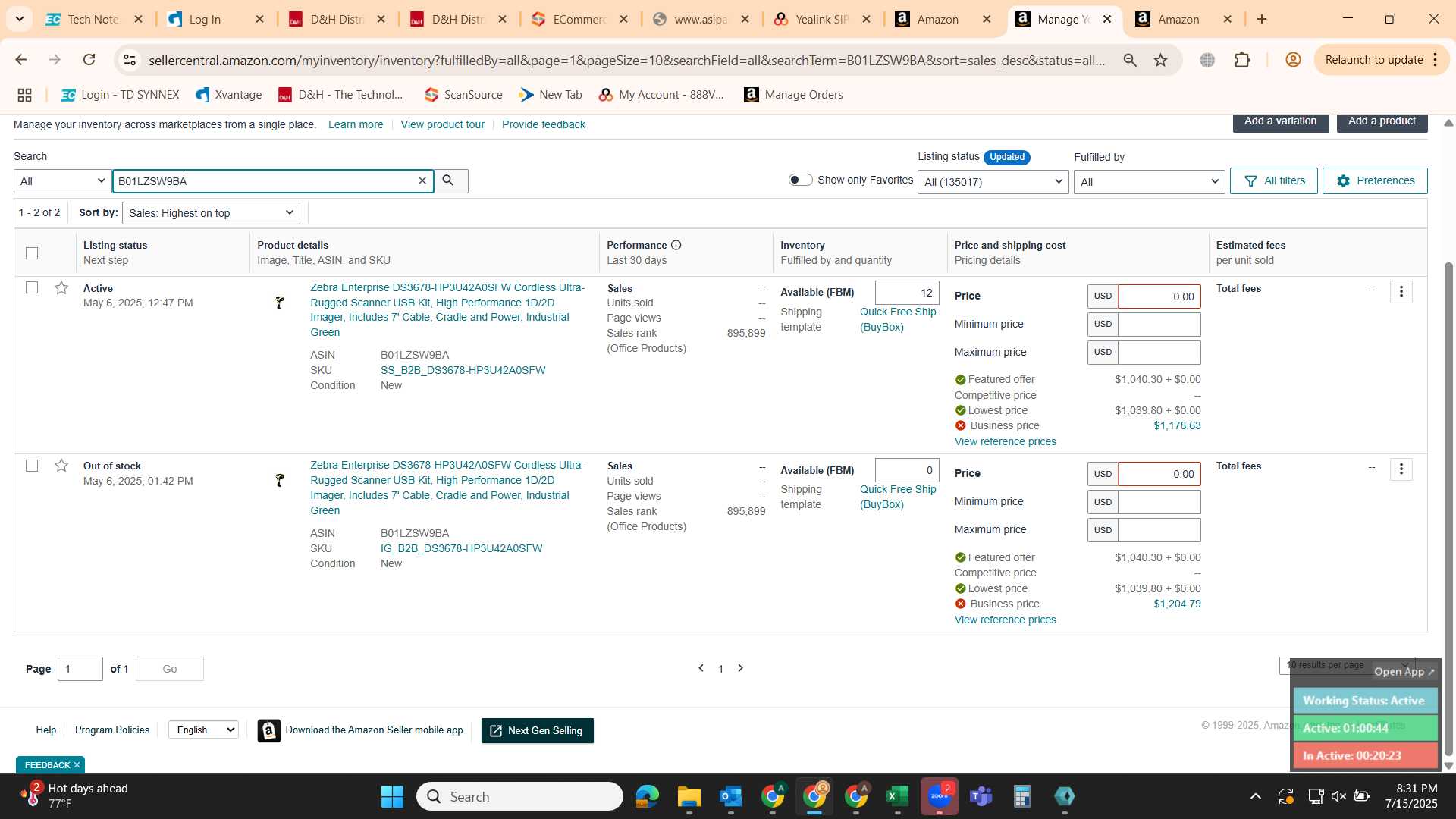The width and height of the screenshot is (1456, 819).
Task: Expand the Listing status All (135017) dropdown
Action: click(x=993, y=182)
